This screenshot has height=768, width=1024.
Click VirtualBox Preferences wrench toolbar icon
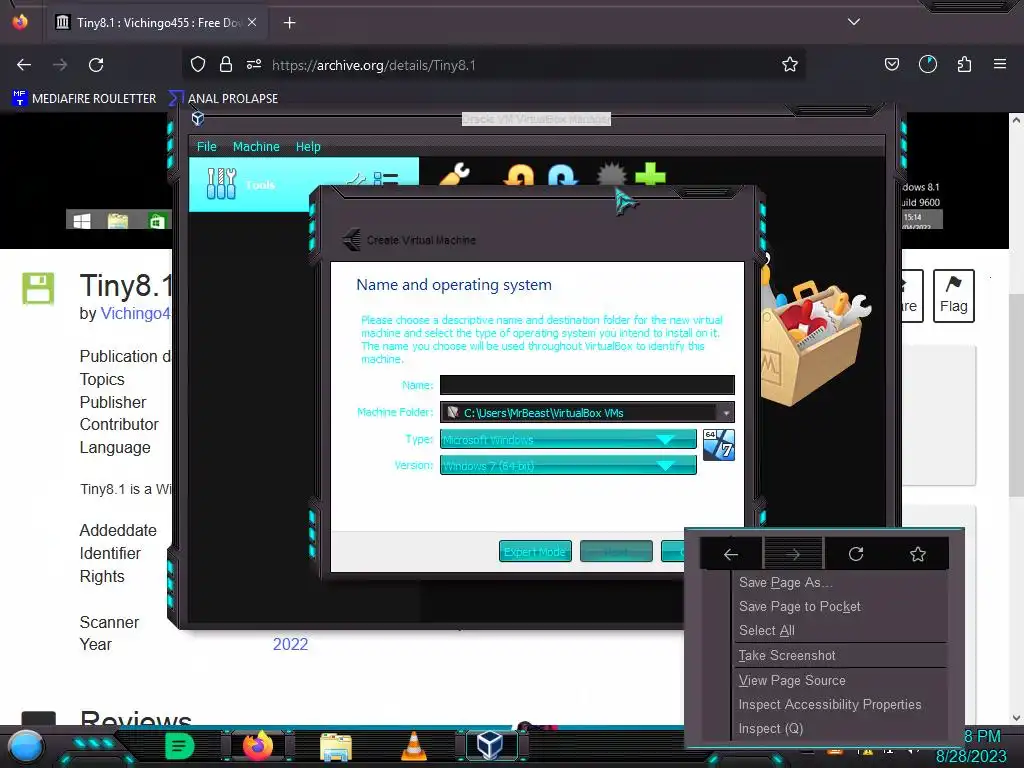click(x=455, y=175)
